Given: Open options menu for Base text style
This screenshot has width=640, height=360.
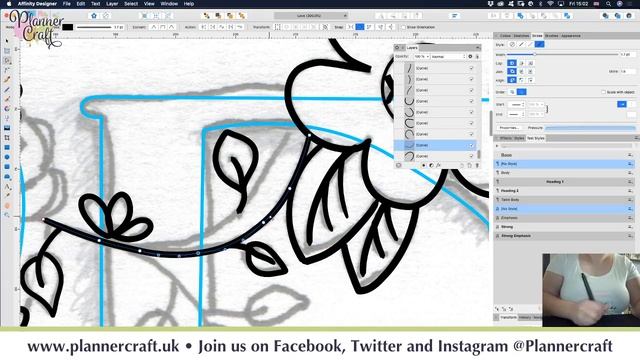Looking at the screenshot, I should click(x=630, y=155).
